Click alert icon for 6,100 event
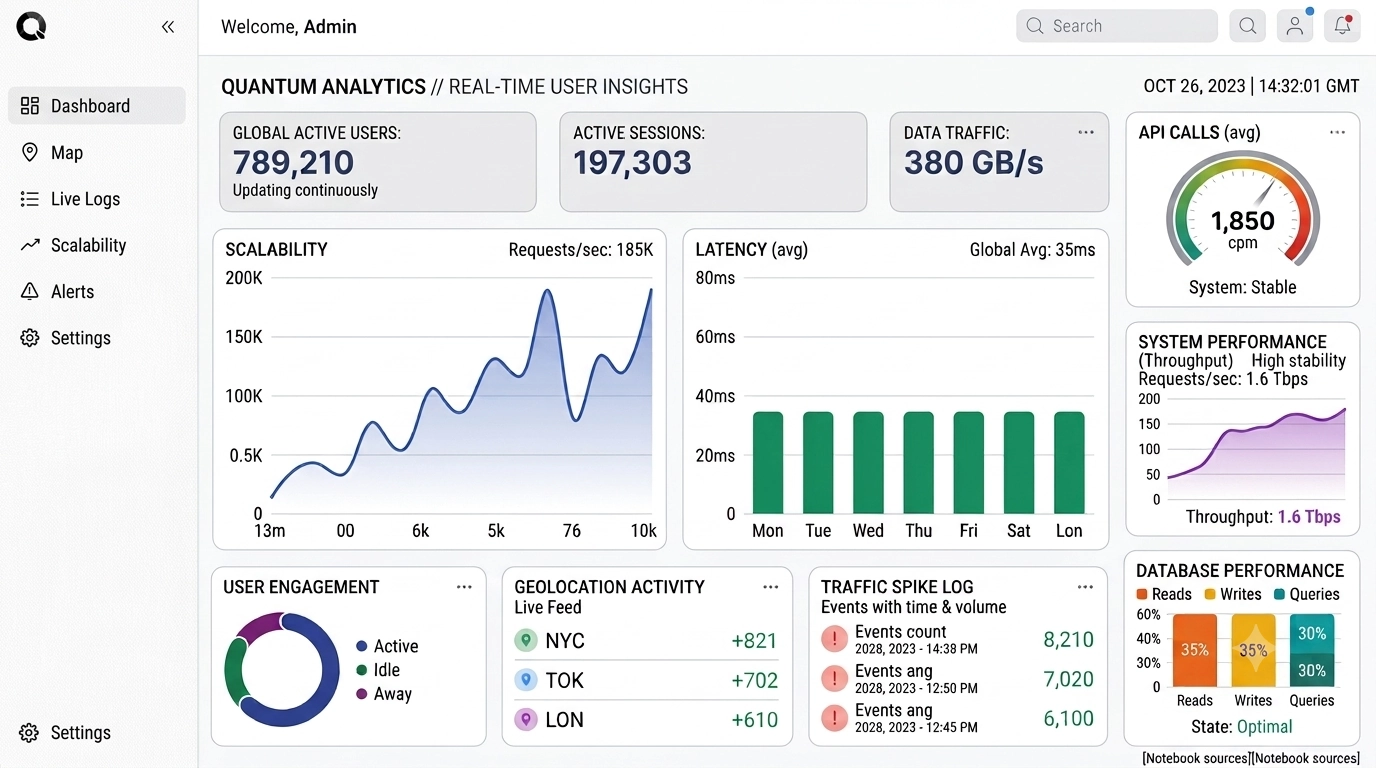 point(834,718)
